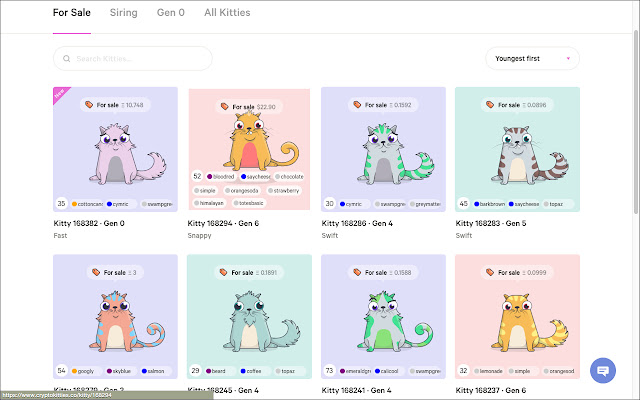The width and height of the screenshot is (640, 400).
Task: Open the salmon blue-striped cat priced at 3
Action: [x=115, y=316]
